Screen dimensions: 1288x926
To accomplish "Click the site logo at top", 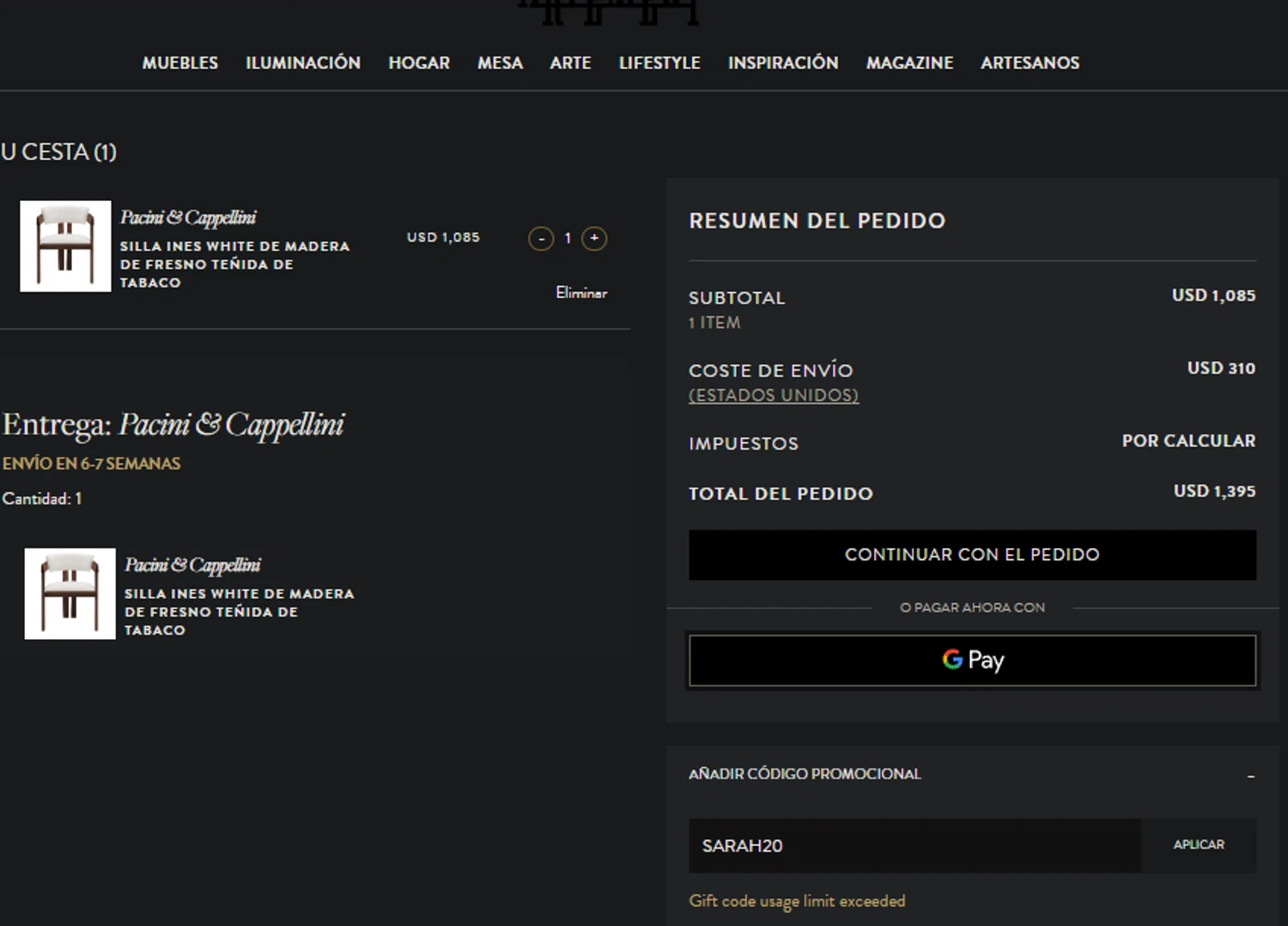I will tap(608, 12).
